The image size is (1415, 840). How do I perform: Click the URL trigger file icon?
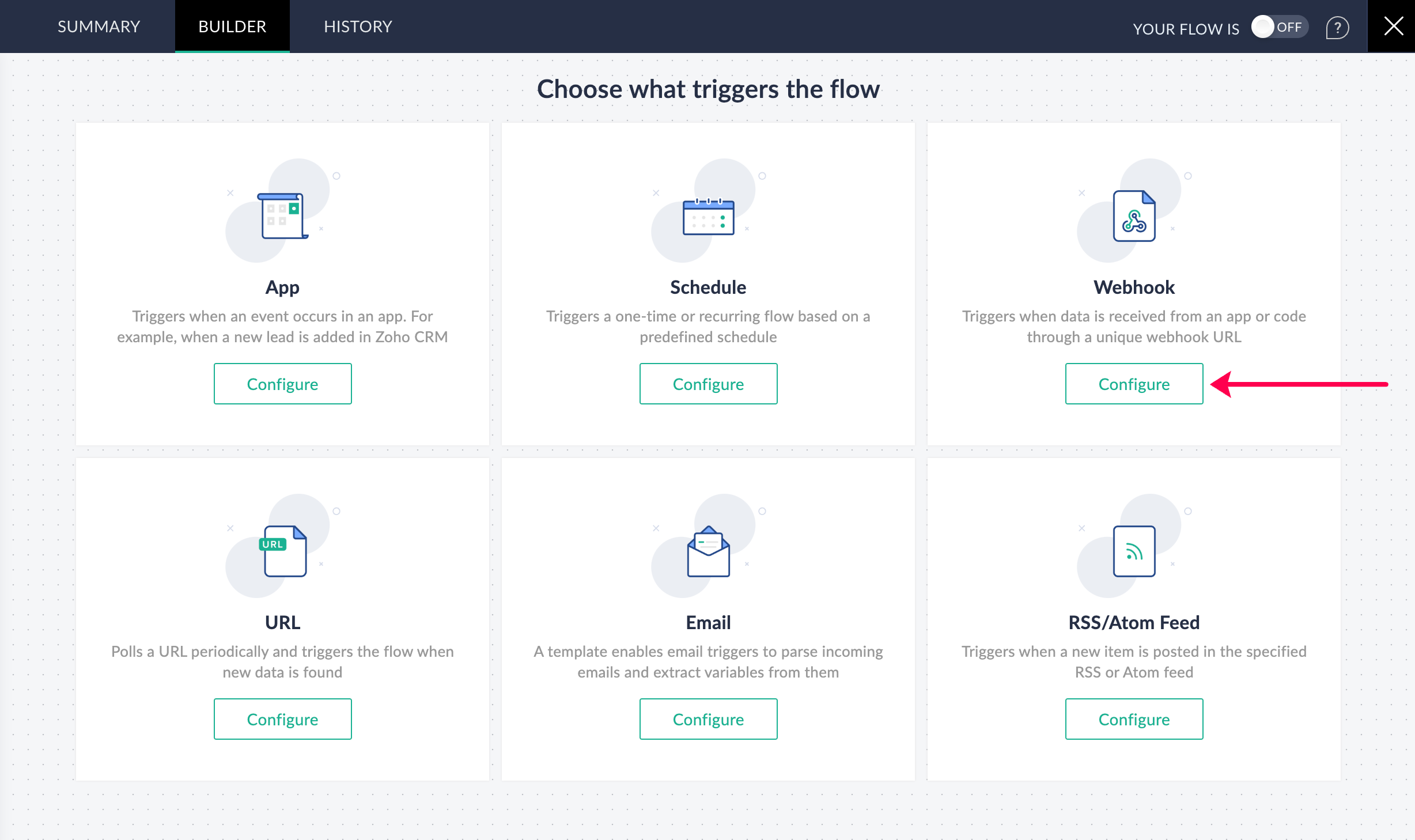(283, 551)
